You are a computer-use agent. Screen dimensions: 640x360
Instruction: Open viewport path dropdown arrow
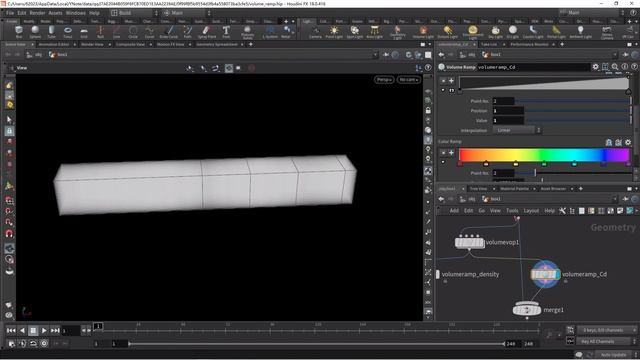(x=375, y=54)
